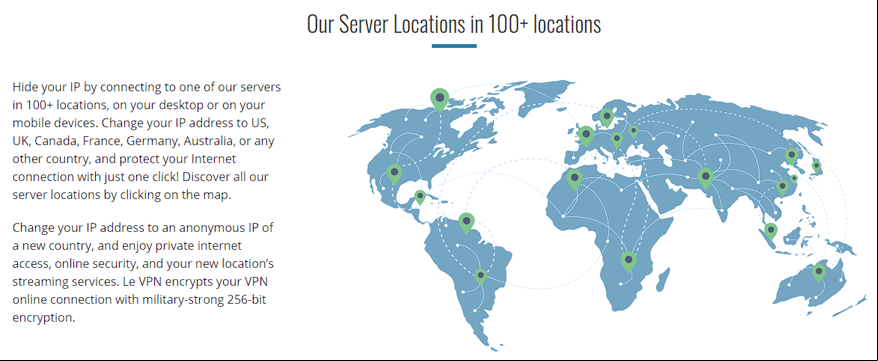Select the pin over central Europe
The image size is (878, 361).
617,139
